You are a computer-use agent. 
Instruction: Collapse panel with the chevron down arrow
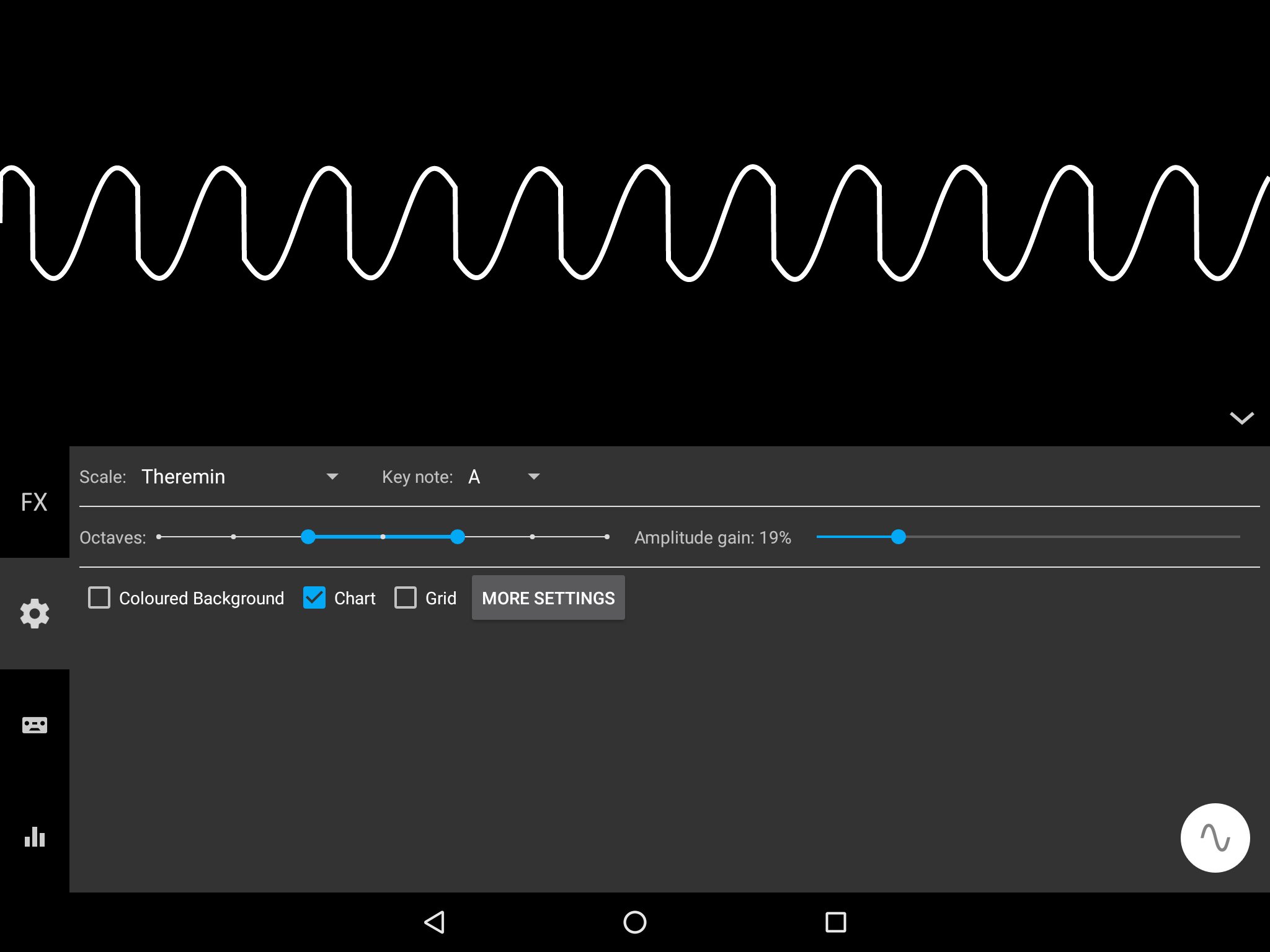1241,418
